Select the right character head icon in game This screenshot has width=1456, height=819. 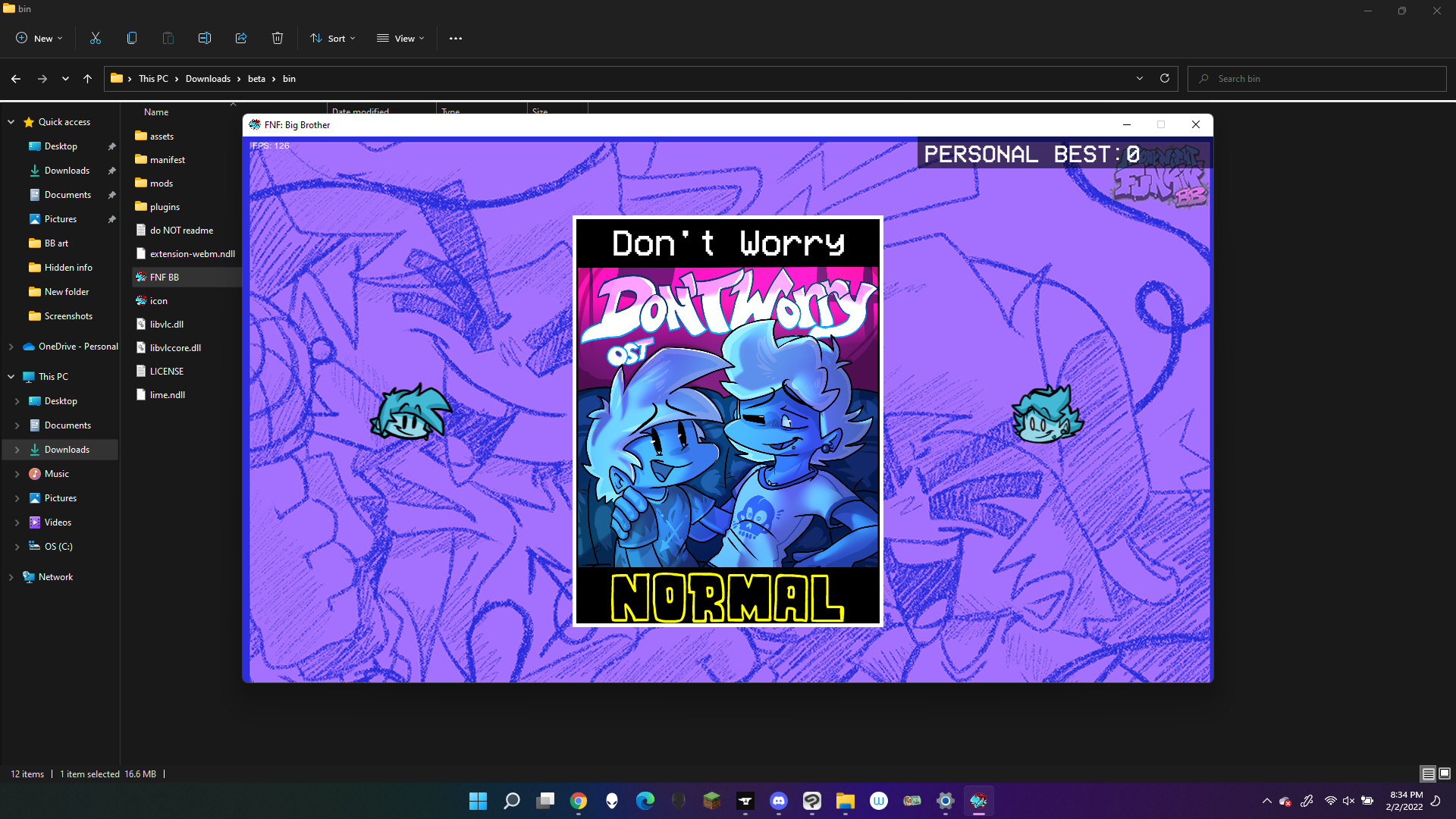[1047, 414]
